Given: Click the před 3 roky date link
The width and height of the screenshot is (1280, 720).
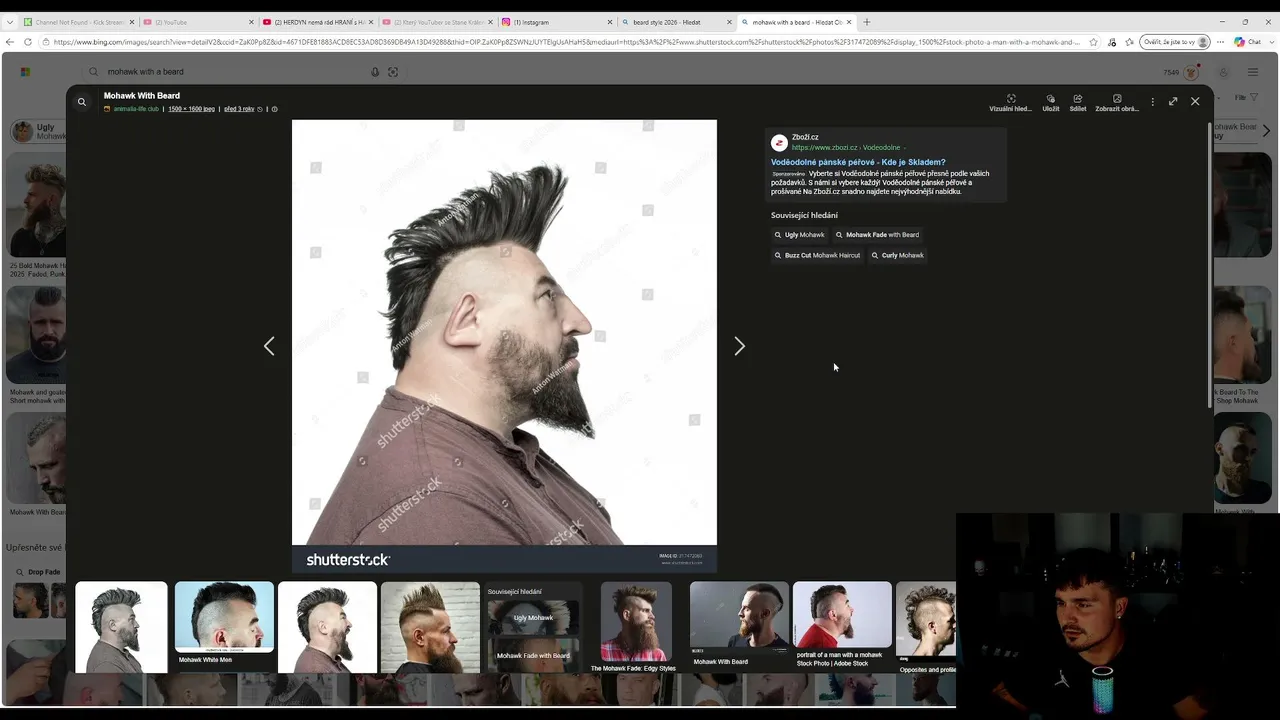Looking at the screenshot, I should (239, 109).
